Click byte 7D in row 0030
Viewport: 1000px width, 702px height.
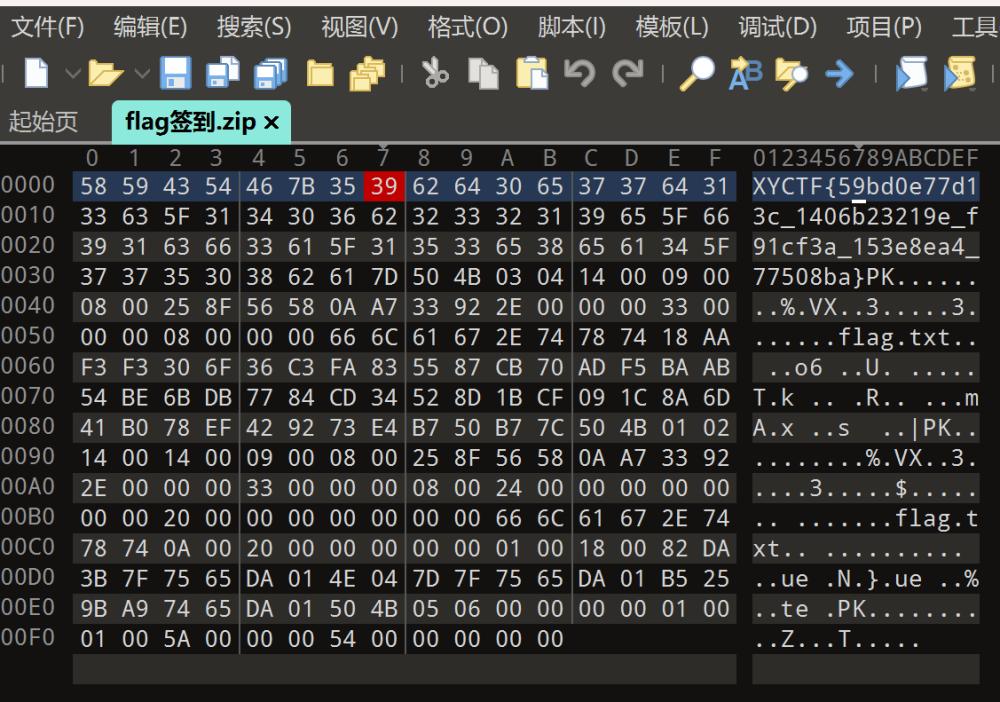pos(384,277)
